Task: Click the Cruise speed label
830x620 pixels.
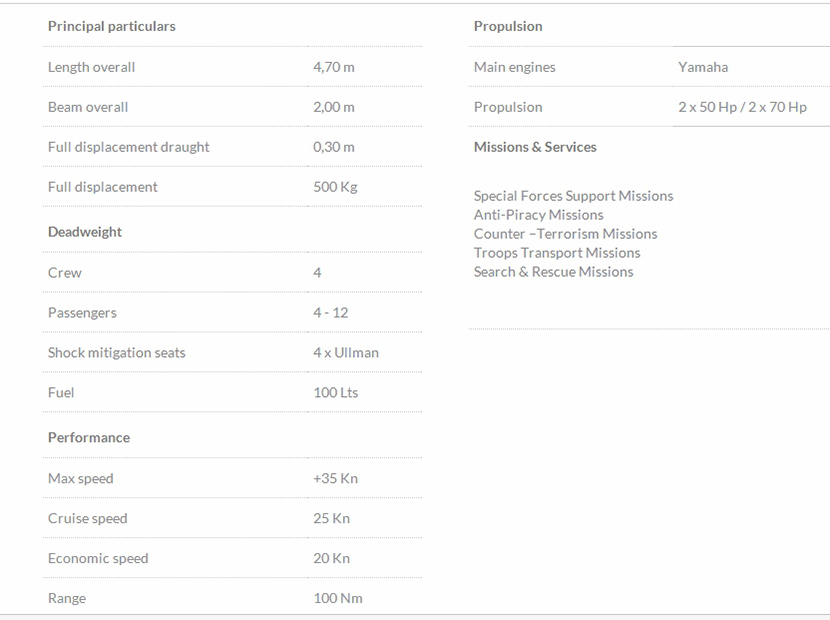Action: [x=88, y=519]
